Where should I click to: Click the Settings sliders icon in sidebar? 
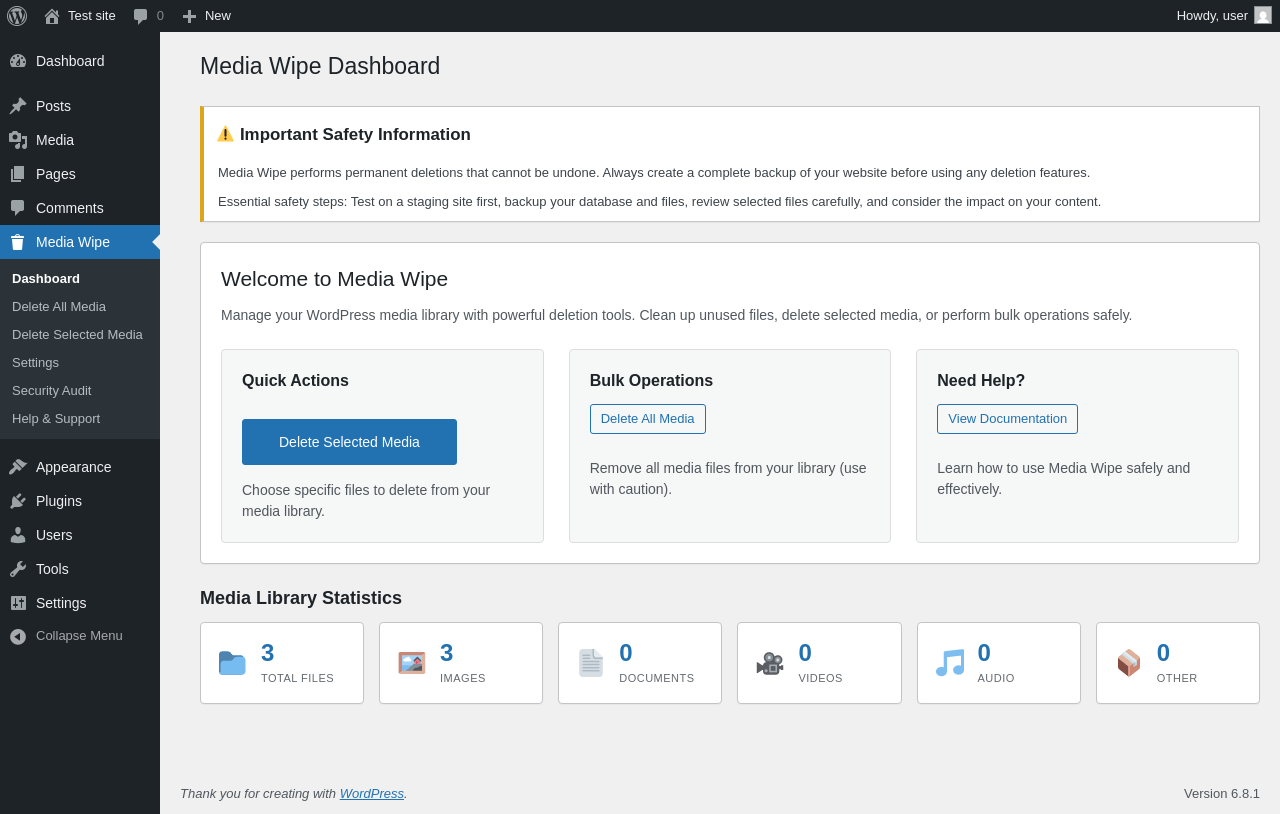[18, 603]
